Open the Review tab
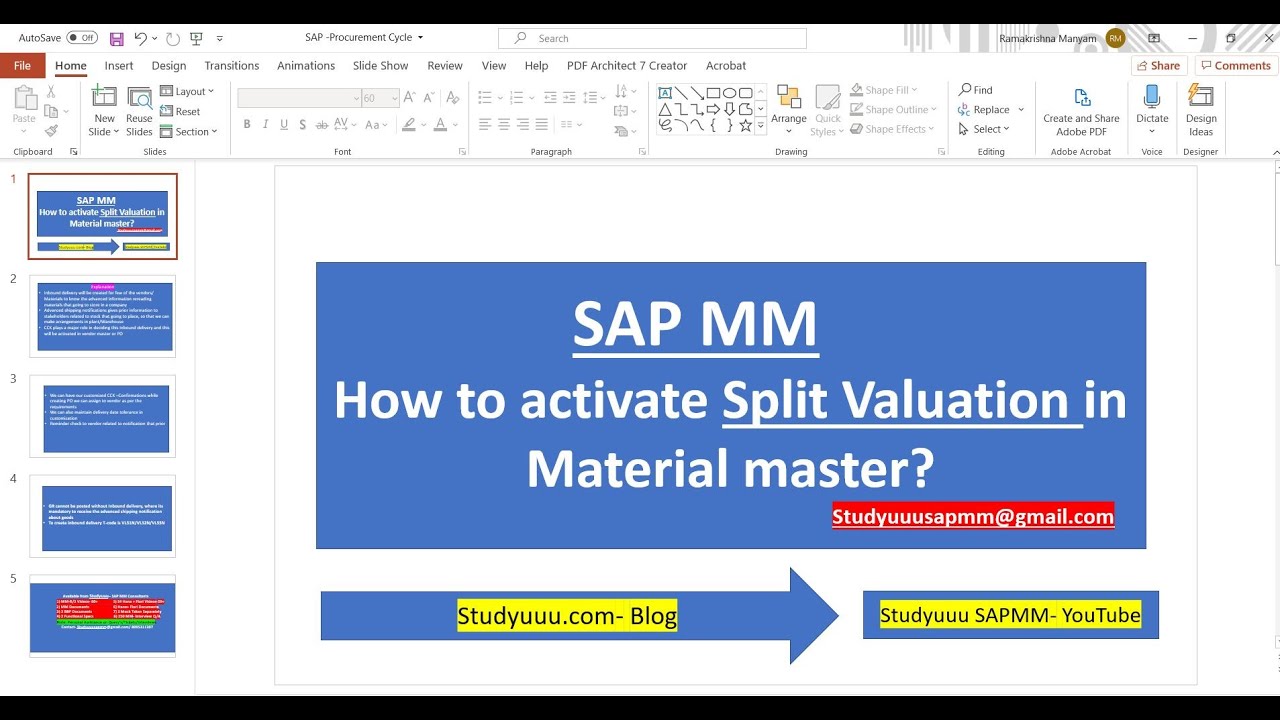The height and width of the screenshot is (720, 1280). point(445,66)
